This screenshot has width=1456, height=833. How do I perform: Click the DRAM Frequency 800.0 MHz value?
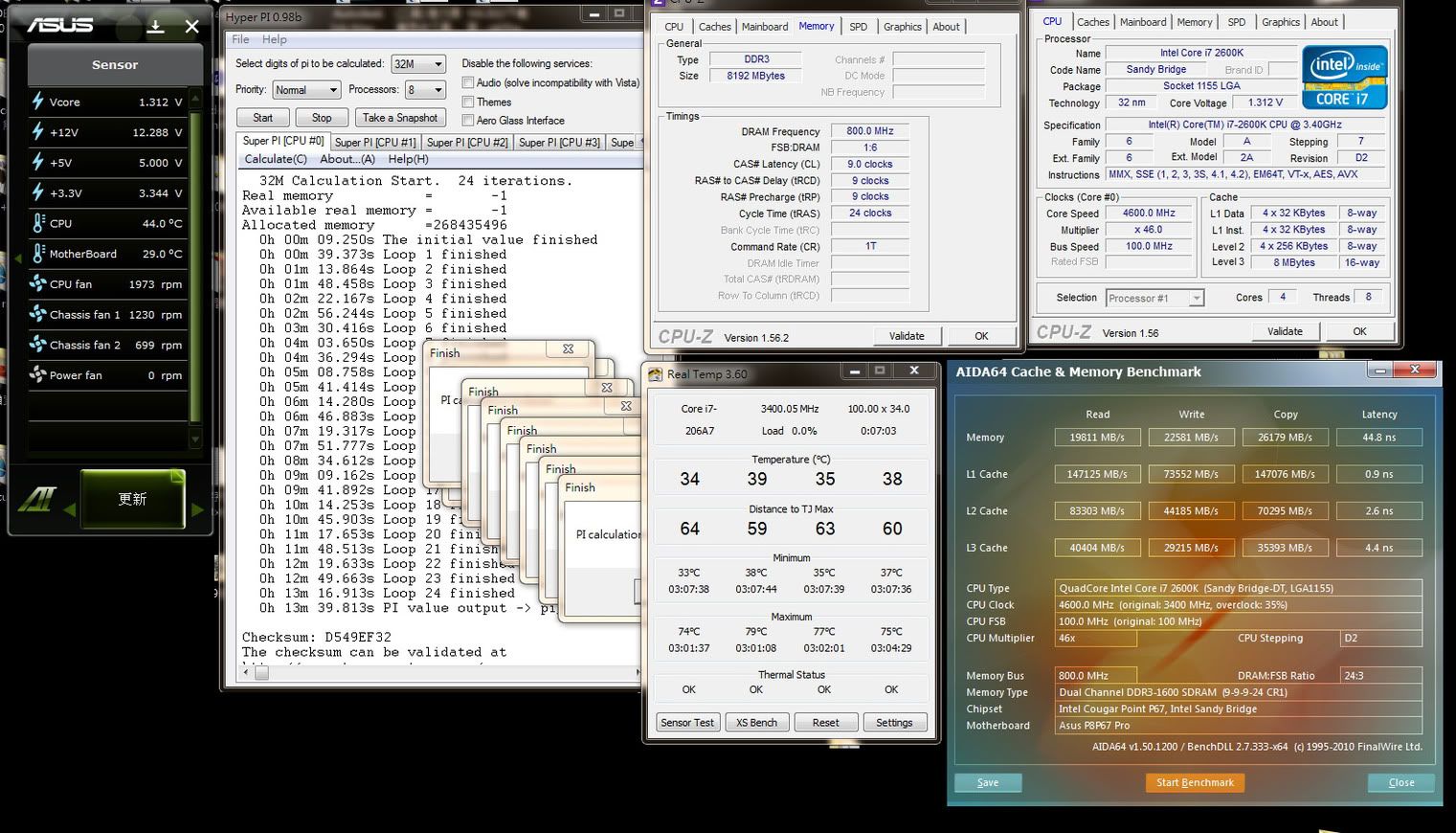870,131
